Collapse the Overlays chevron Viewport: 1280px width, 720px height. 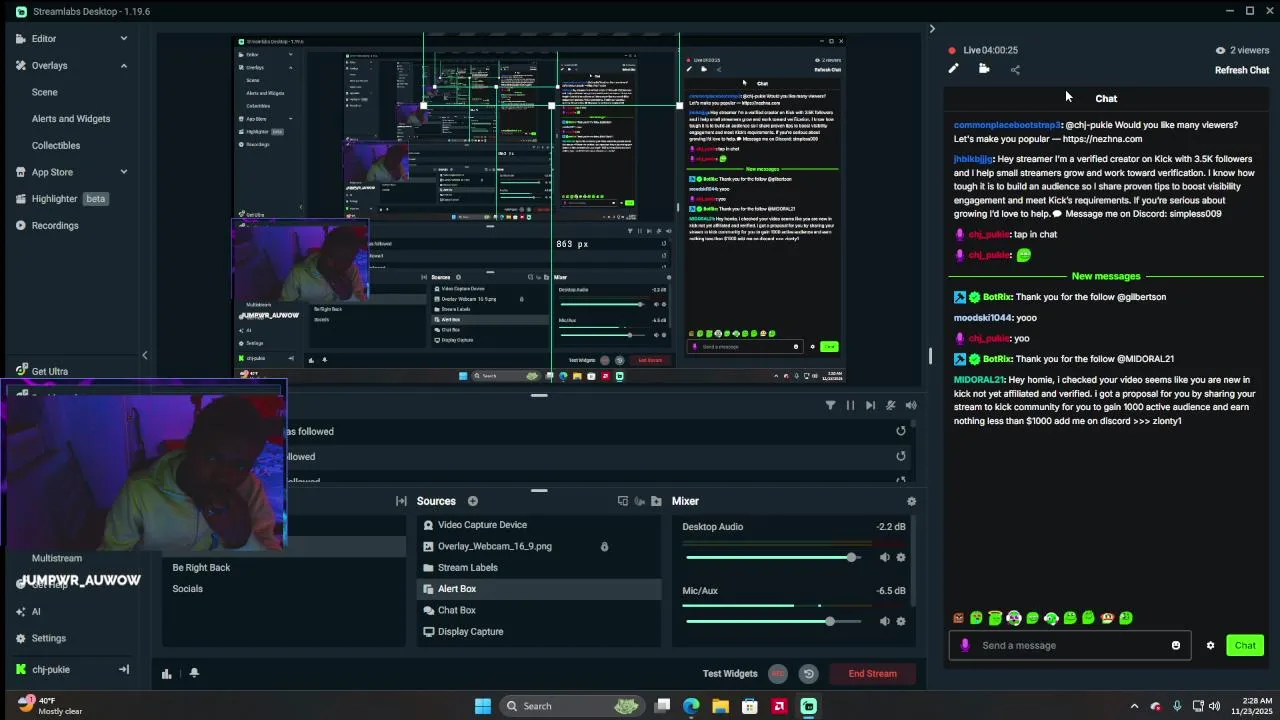(124, 65)
